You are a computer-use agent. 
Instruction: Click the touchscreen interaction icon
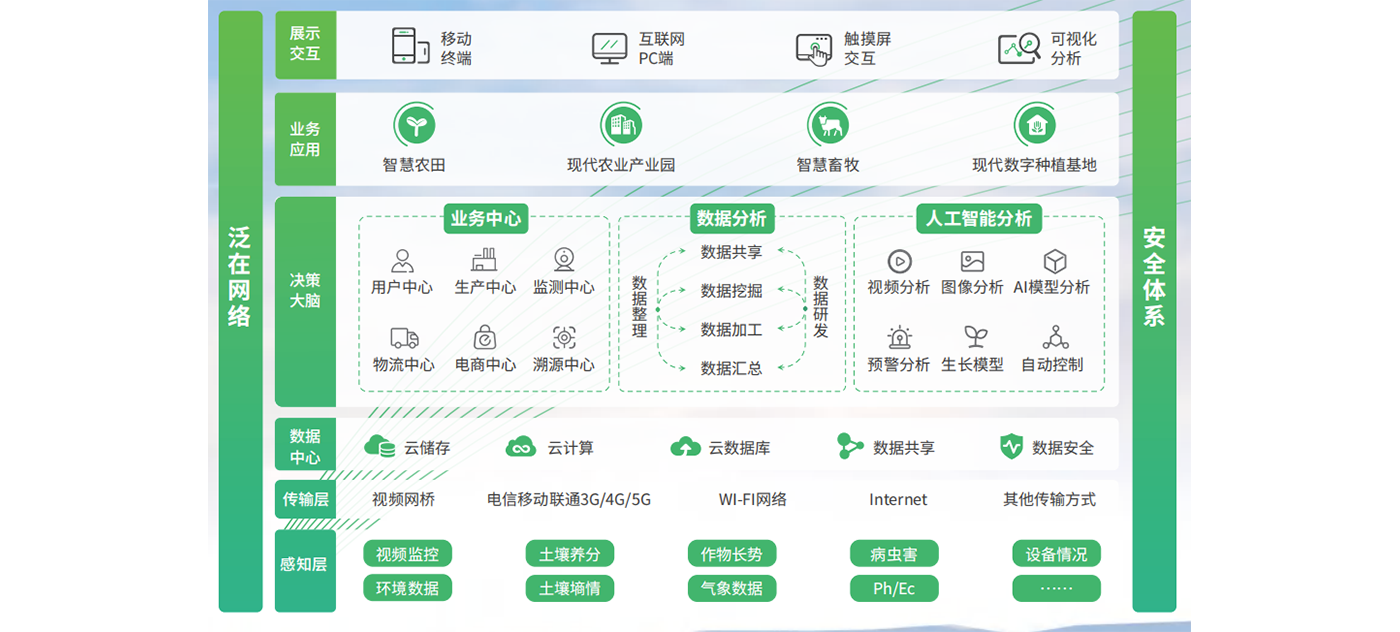coord(813,49)
